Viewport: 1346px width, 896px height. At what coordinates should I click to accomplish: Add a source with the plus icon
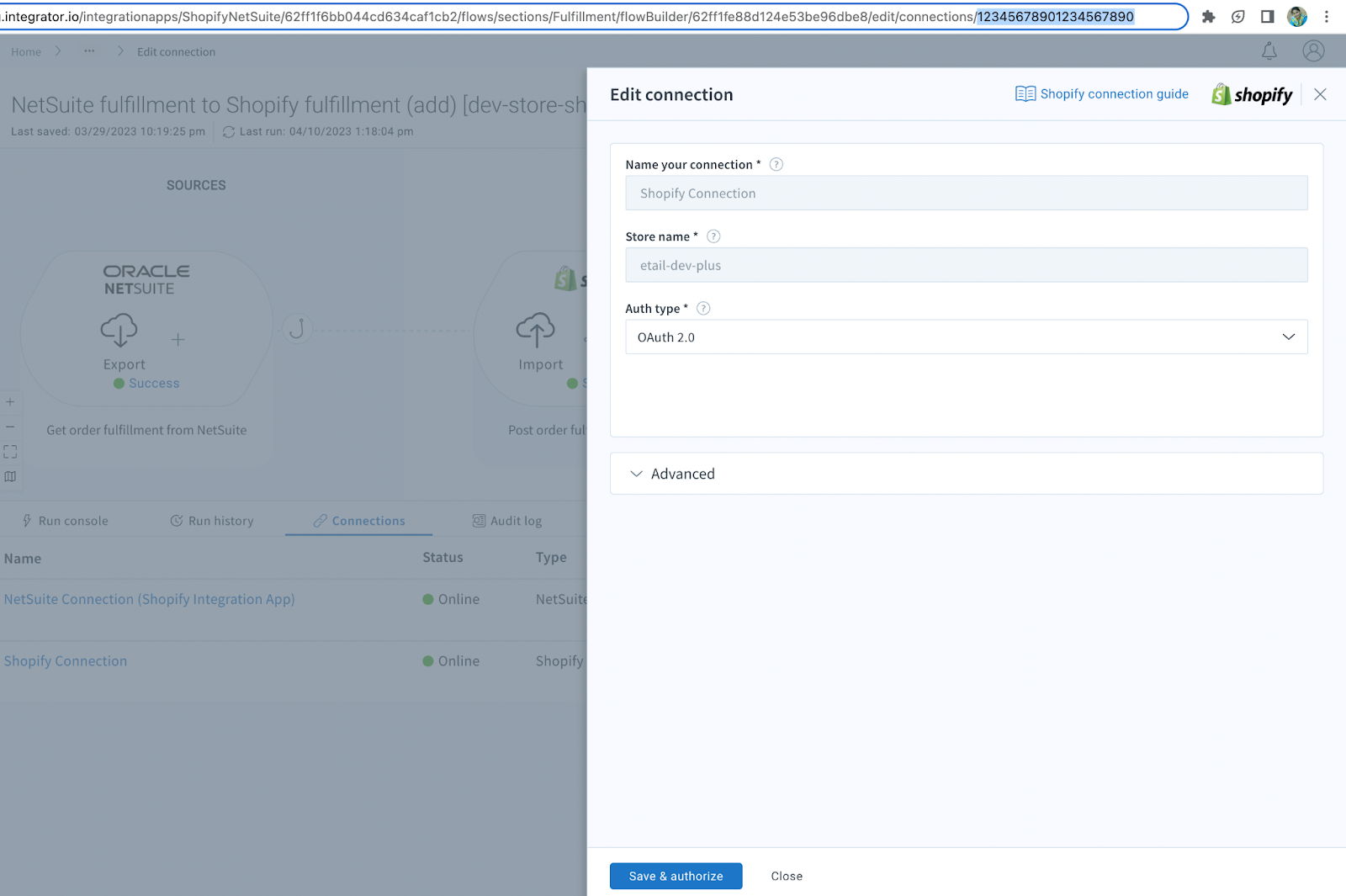(178, 340)
